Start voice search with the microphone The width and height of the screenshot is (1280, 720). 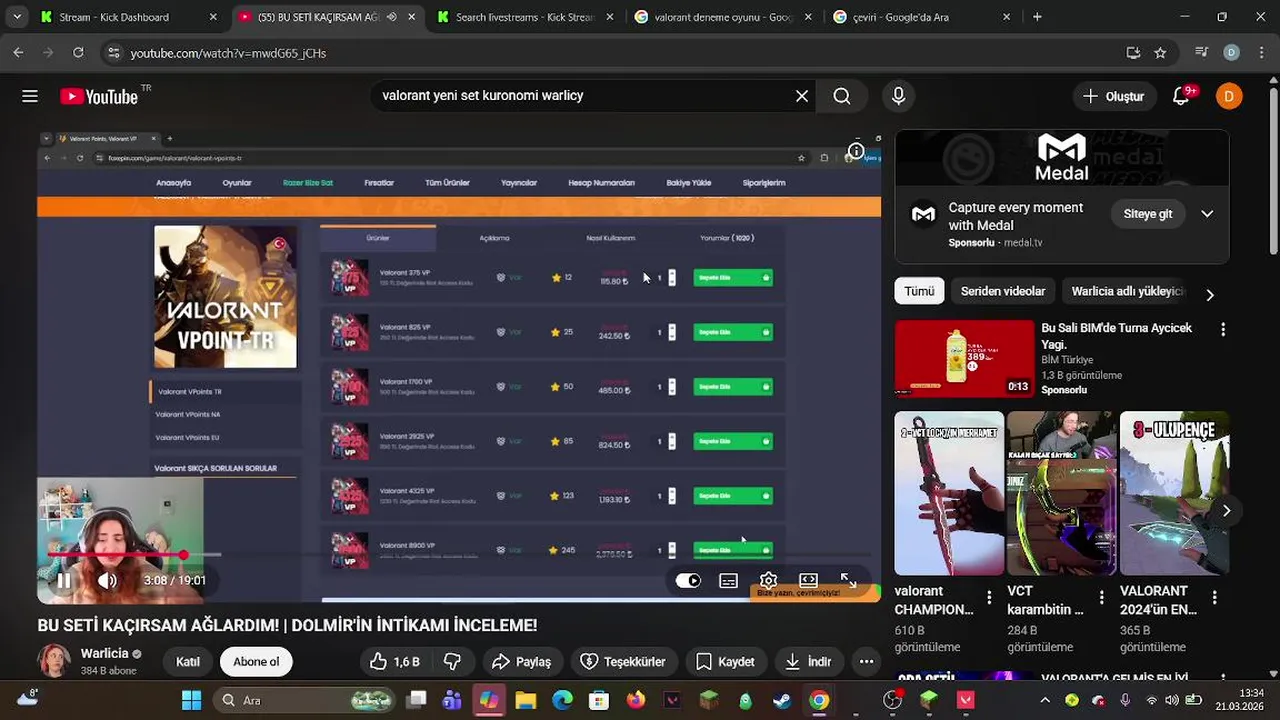coord(898,96)
